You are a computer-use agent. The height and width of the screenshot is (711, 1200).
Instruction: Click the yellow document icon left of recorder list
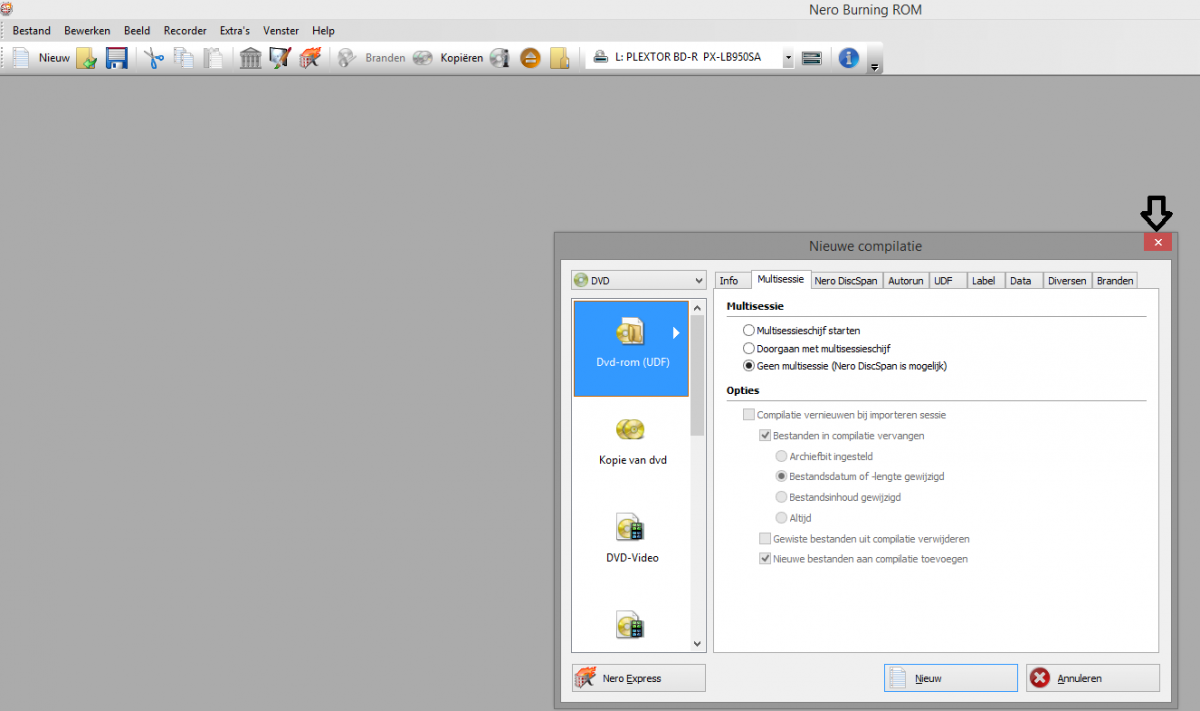point(560,58)
